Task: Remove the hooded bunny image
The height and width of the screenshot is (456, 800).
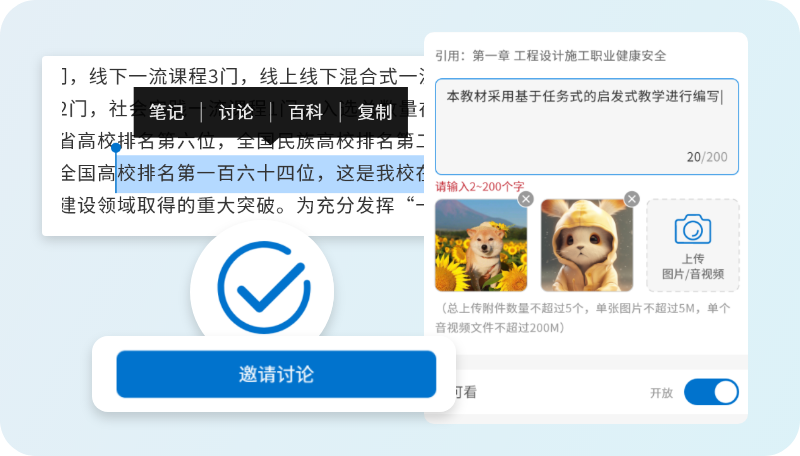Action: tap(632, 198)
